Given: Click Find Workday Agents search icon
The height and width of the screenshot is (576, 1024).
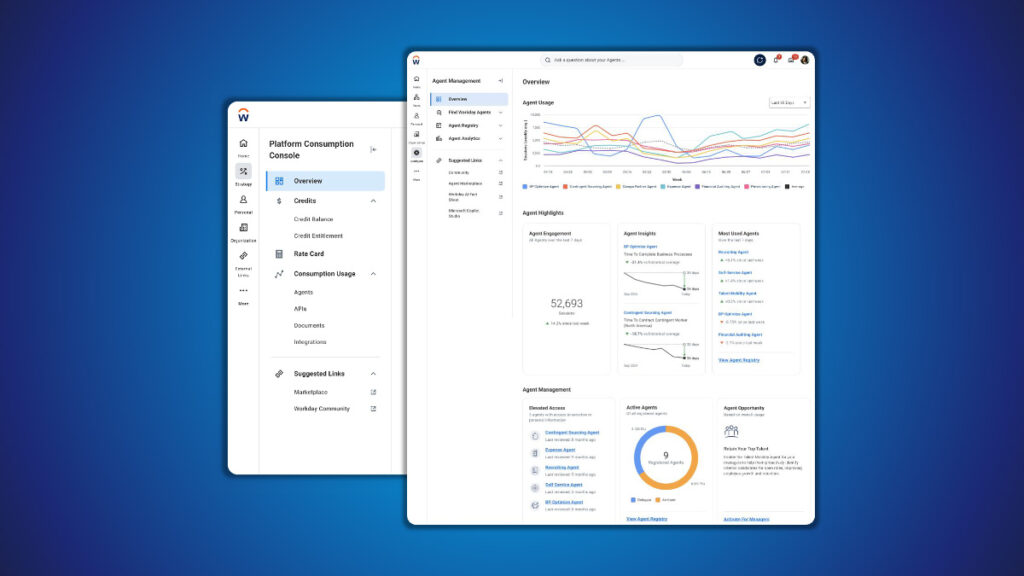Looking at the screenshot, I should pos(439,112).
